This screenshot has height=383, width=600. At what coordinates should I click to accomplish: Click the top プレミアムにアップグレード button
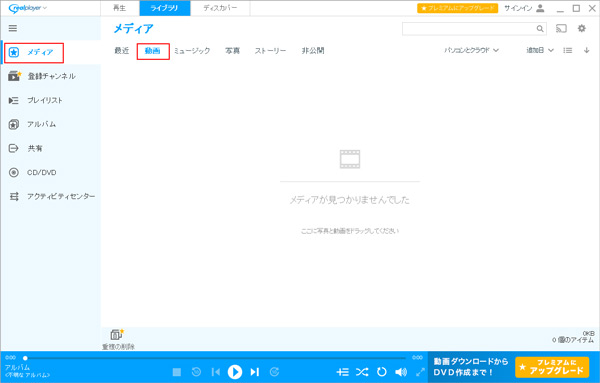(458, 8)
